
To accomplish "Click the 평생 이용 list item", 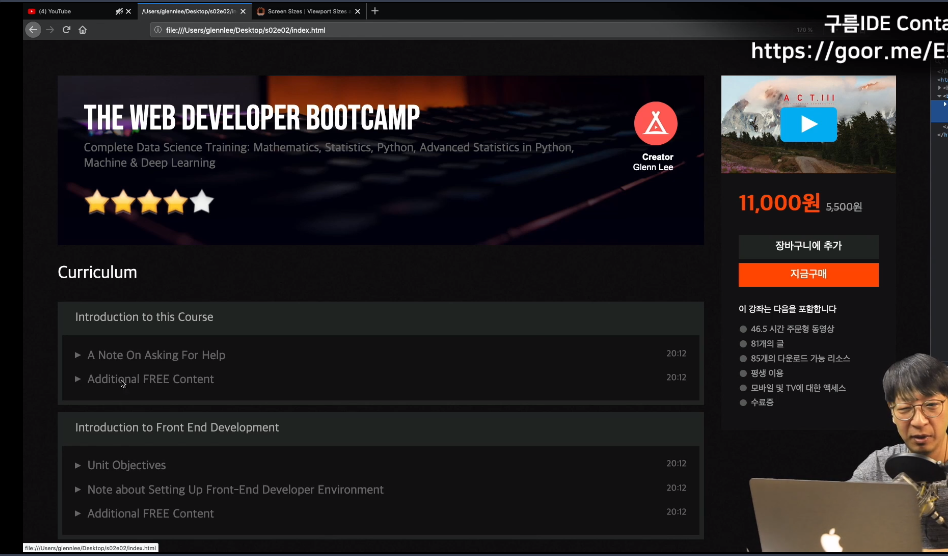I will (x=767, y=373).
